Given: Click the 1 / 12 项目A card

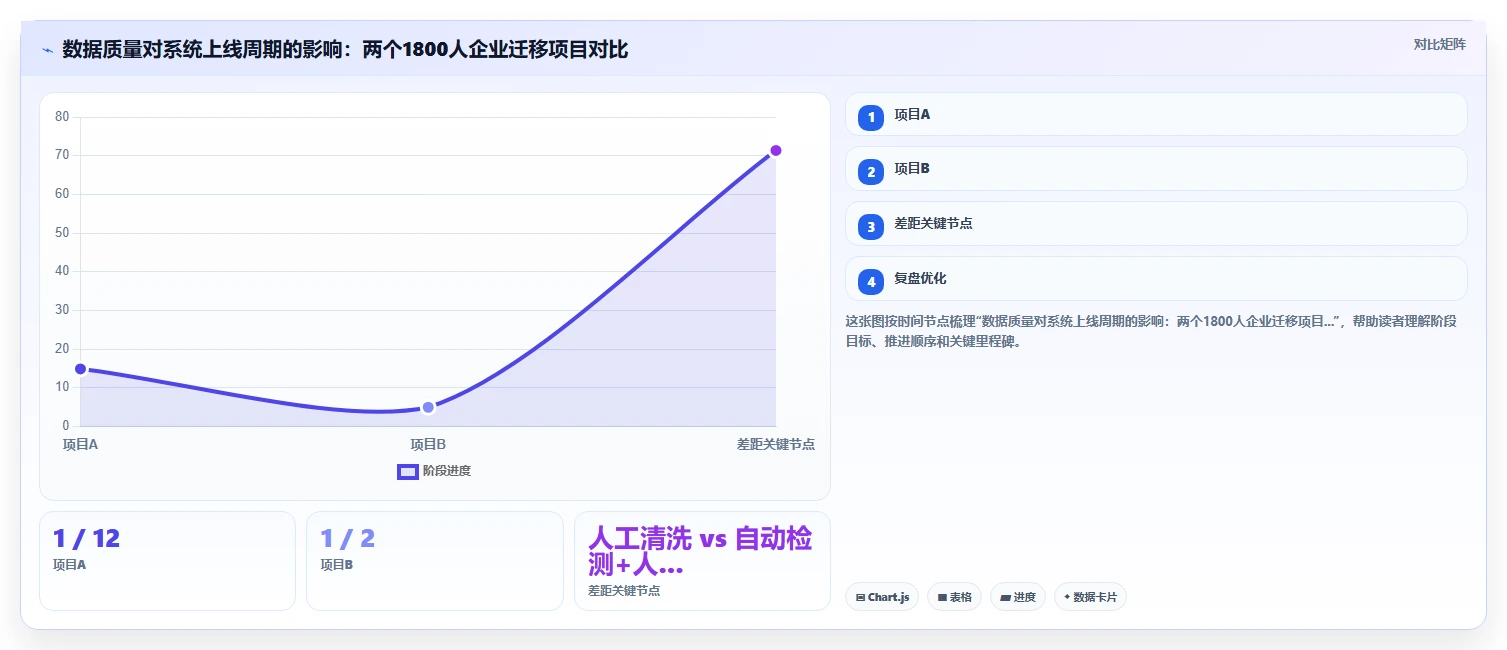Looking at the screenshot, I should tap(167, 560).
